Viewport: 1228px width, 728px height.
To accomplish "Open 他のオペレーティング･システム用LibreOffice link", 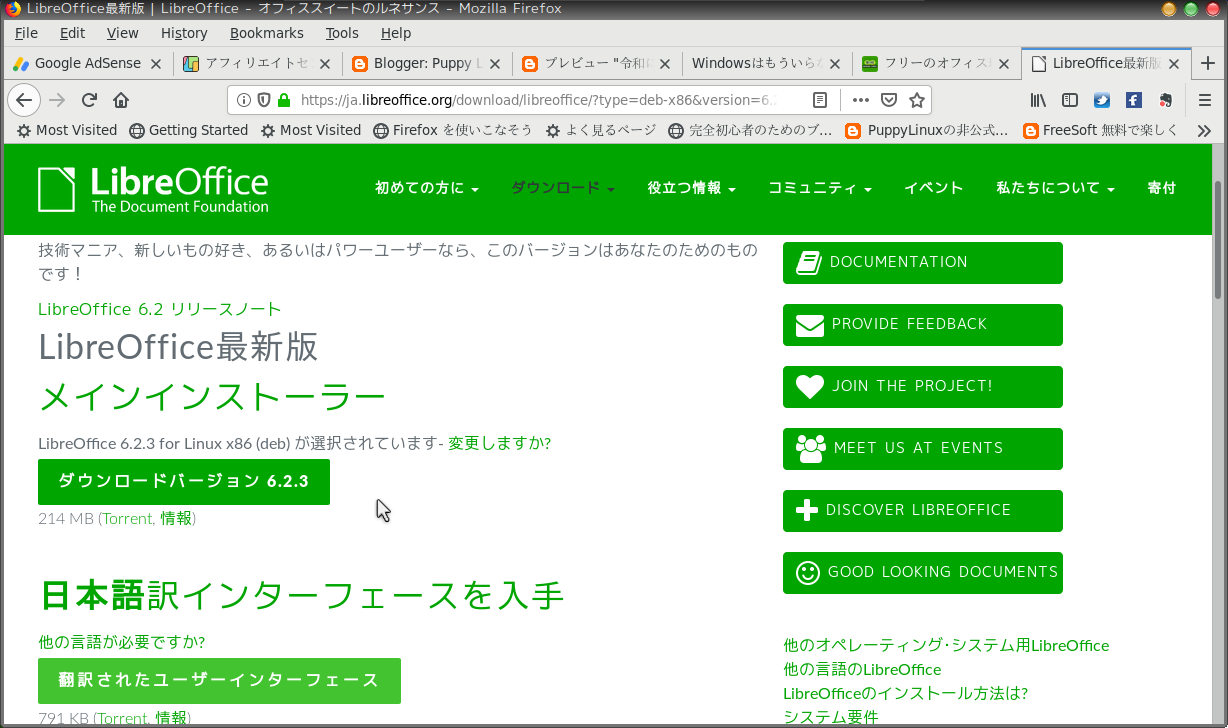I will tap(946, 646).
